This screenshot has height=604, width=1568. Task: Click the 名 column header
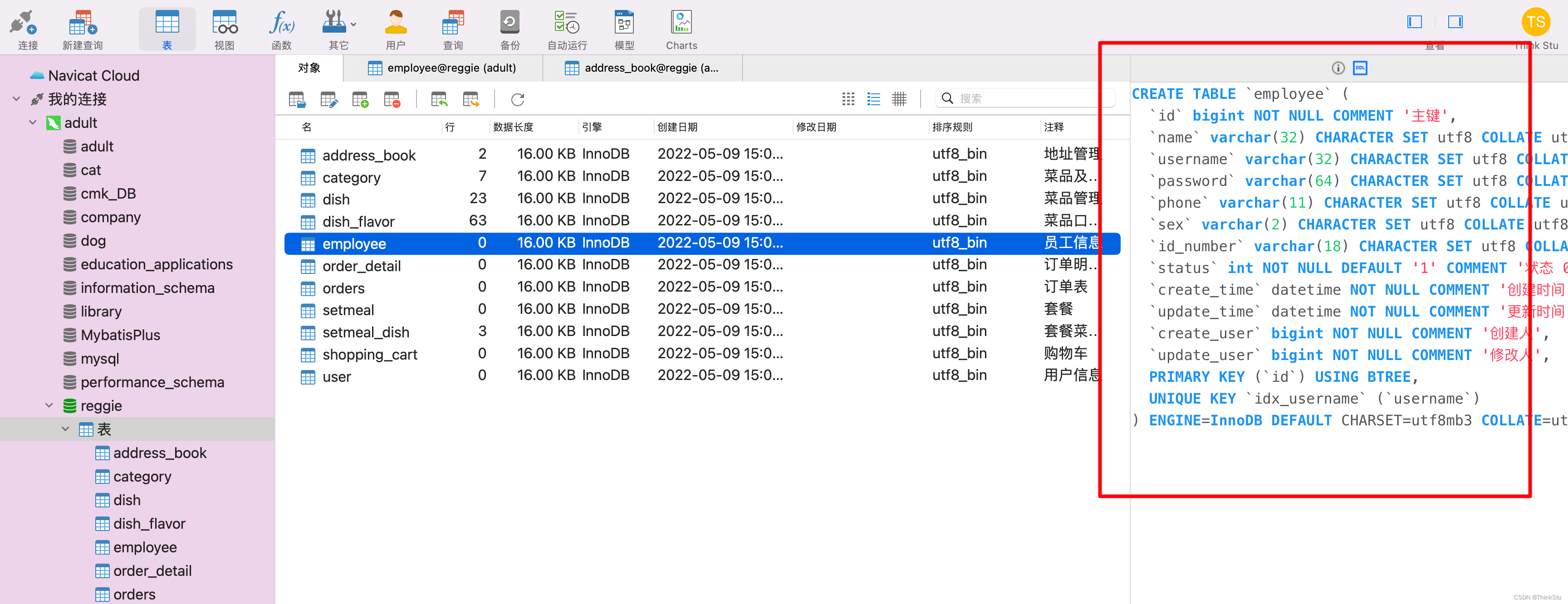tap(307, 127)
